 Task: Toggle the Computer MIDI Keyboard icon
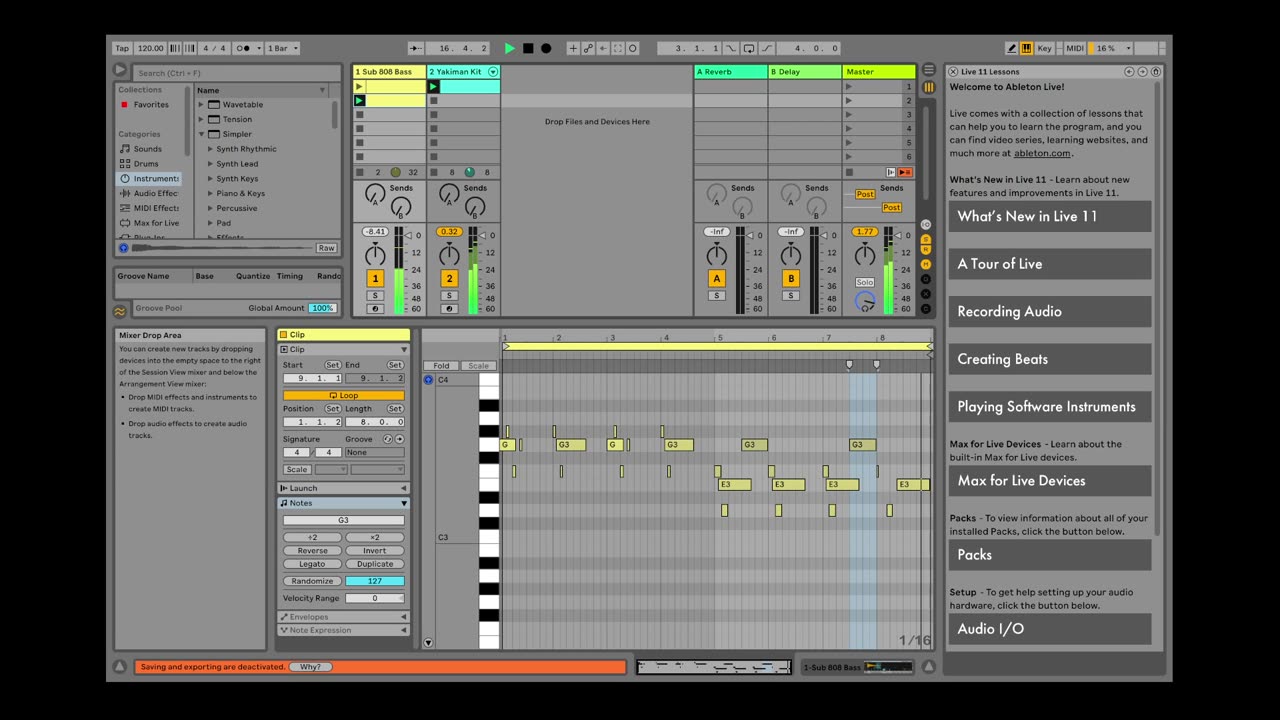click(x=1027, y=48)
